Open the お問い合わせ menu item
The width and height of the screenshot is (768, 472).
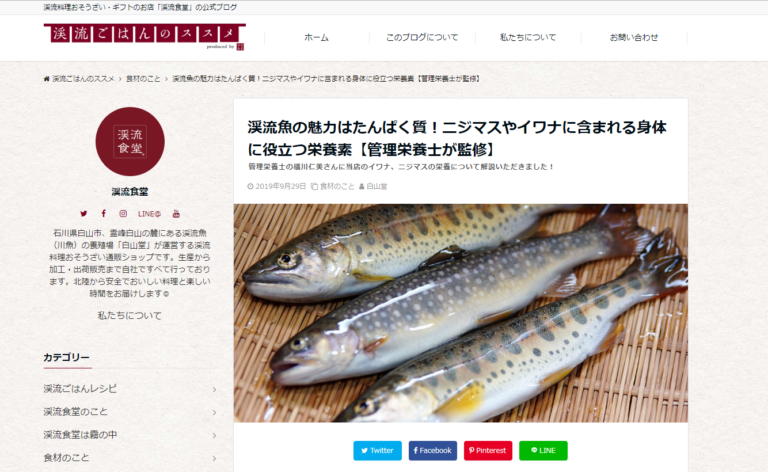(x=634, y=37)
